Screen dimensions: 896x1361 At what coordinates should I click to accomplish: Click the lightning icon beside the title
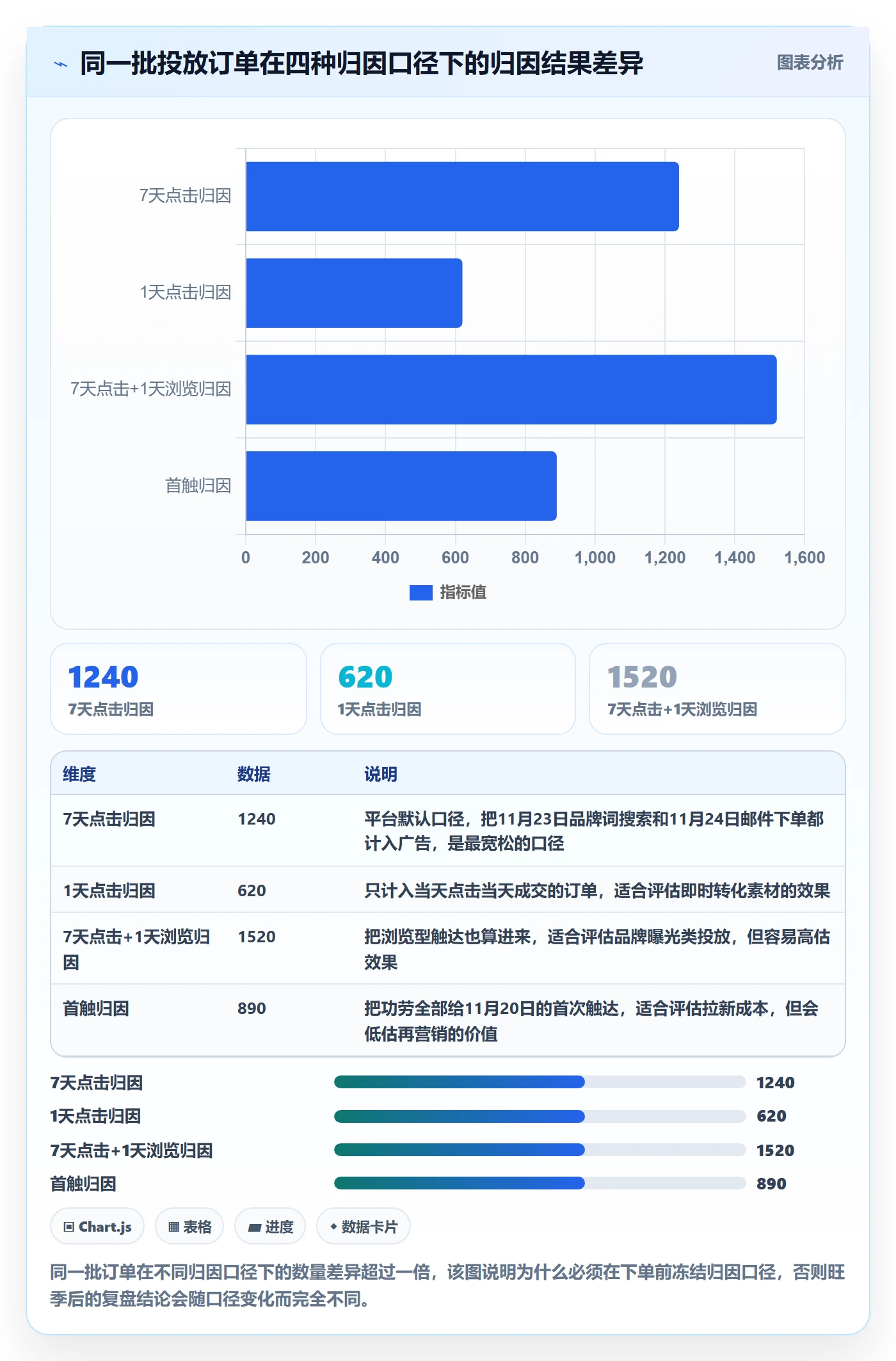(61, 64)
